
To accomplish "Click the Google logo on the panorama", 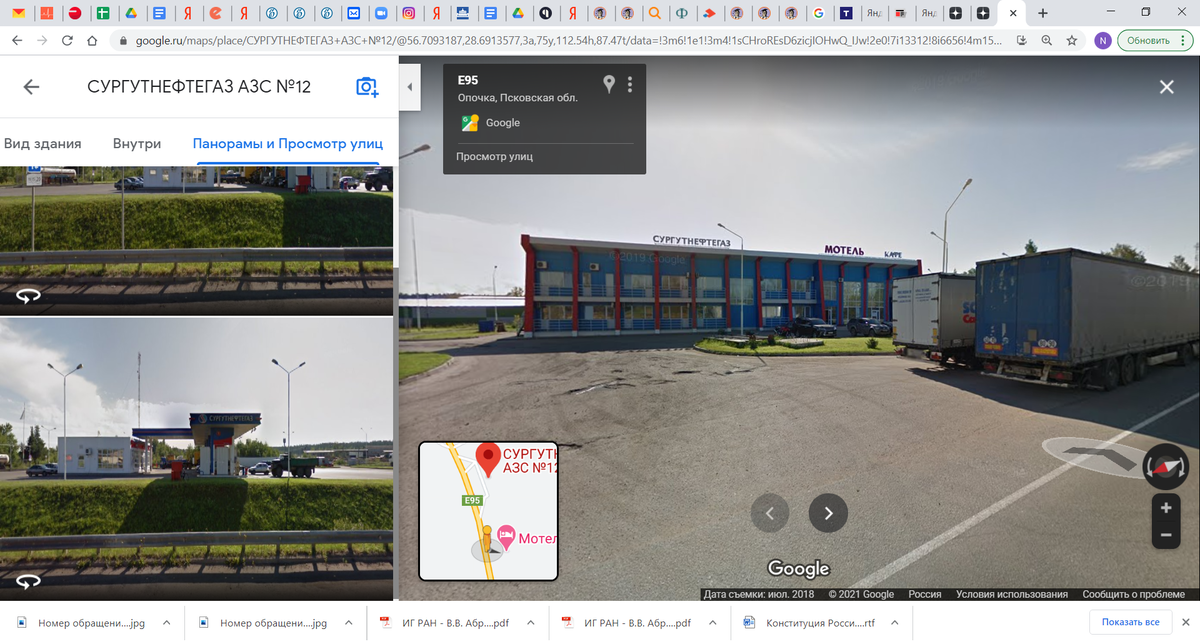I will 799,569.
